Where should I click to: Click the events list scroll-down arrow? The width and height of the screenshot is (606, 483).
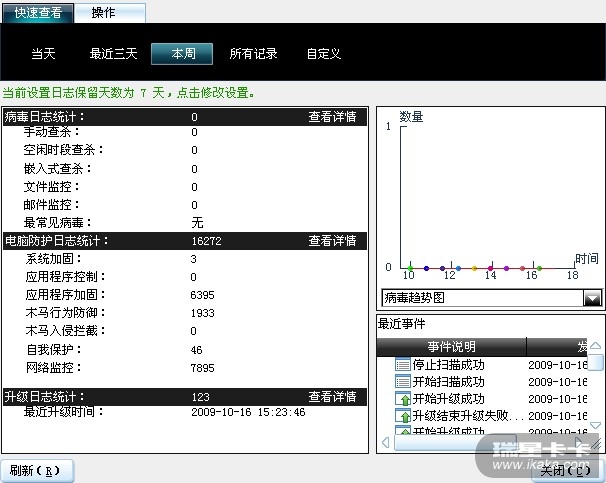(596, 425)
